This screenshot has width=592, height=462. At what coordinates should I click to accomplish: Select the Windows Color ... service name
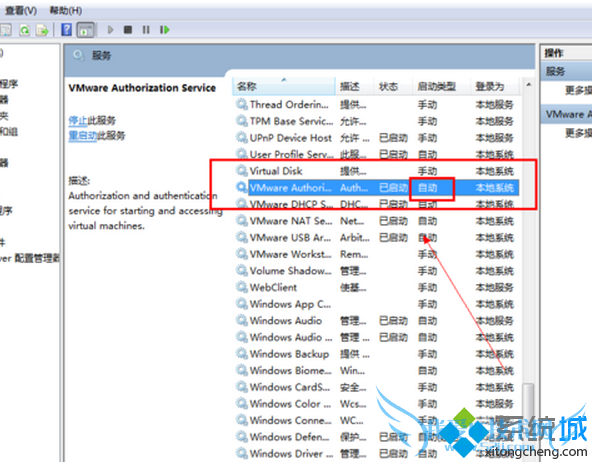coord(290,403)
